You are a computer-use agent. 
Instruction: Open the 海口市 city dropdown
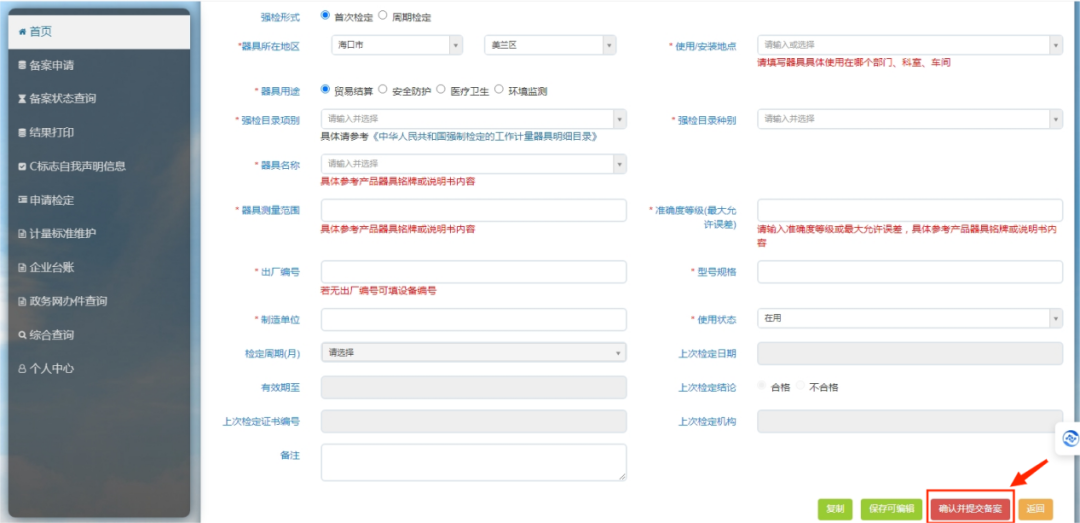coord(397,45)
